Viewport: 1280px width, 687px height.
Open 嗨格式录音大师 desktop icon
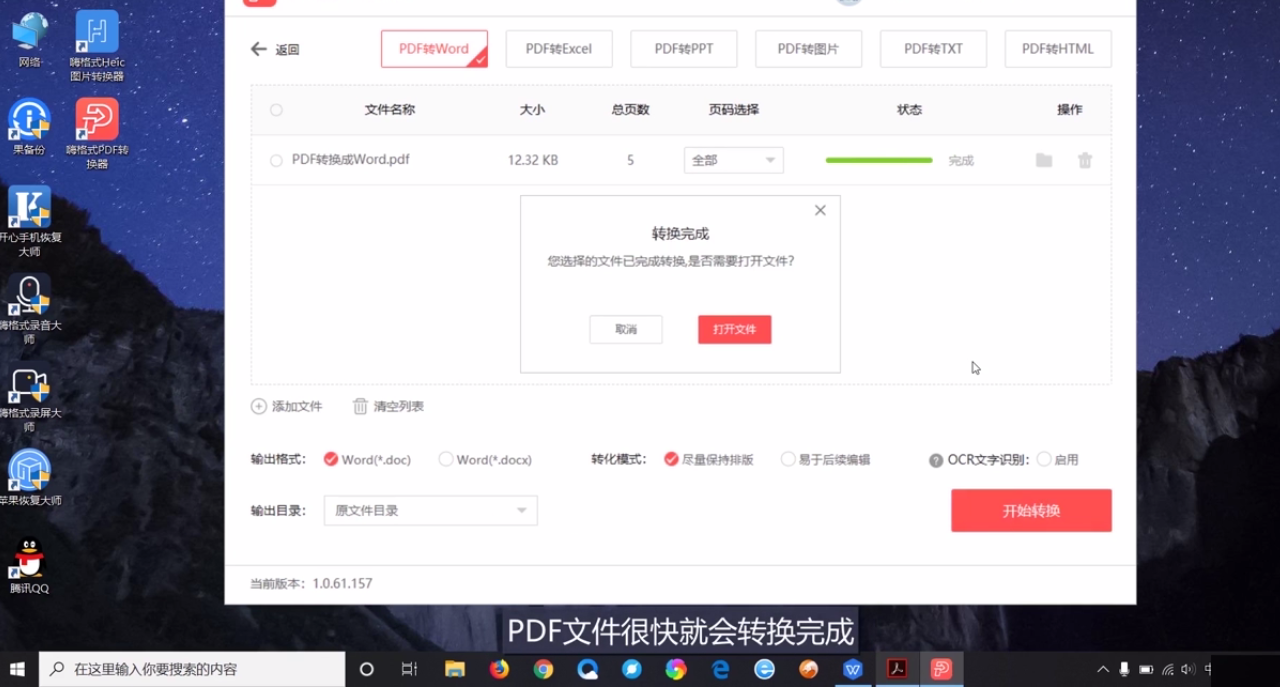click(29, 310)
